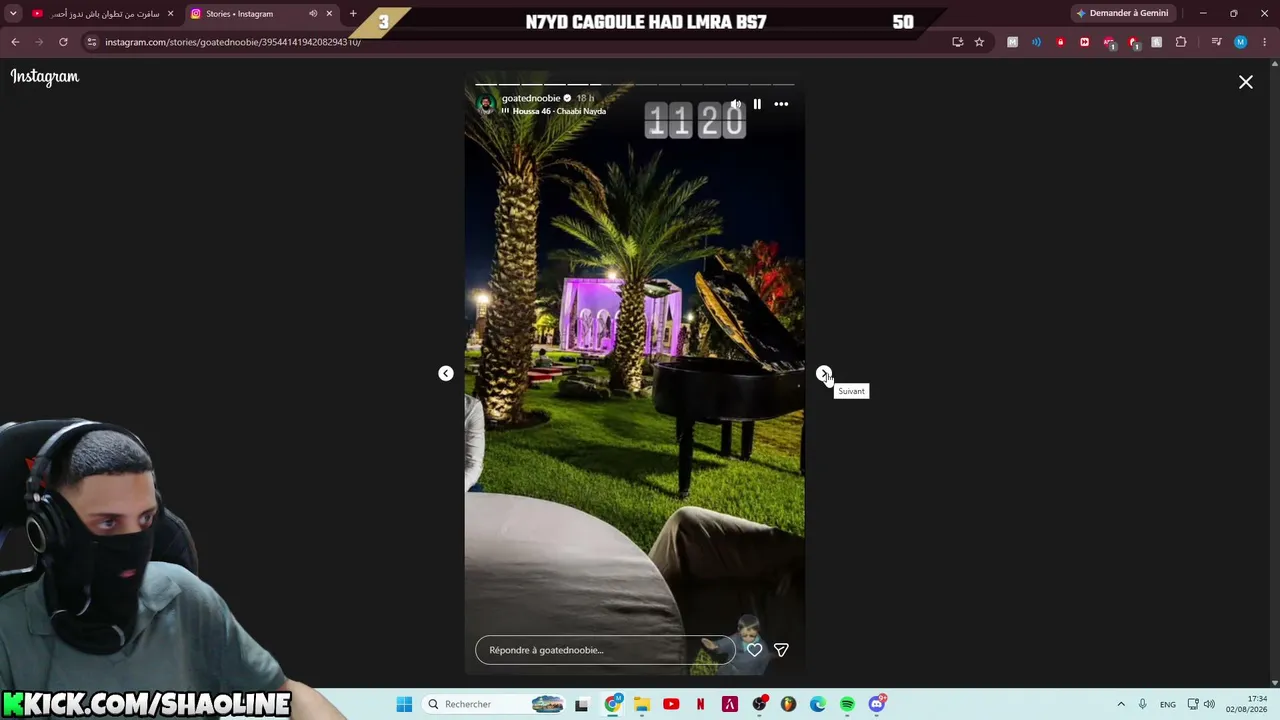Install app icon in the address bar
The width and height of the screenshot is (1280, 720).
click(x=958, y=42)
